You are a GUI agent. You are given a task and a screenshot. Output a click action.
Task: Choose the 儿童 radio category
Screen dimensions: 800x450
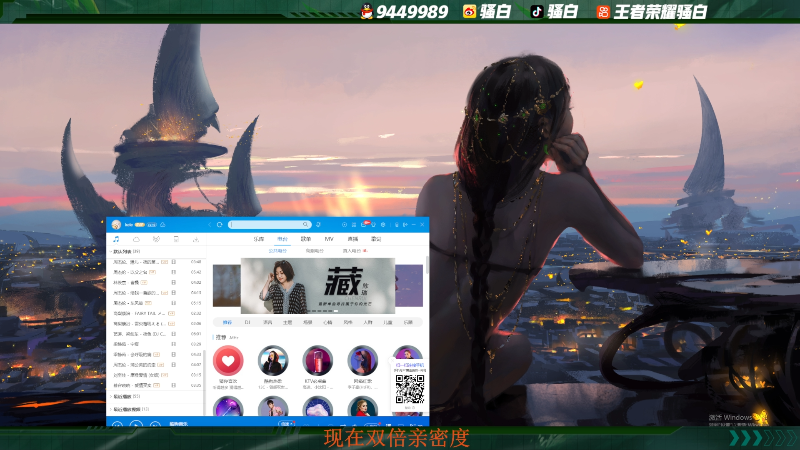pyautogui.click(x=388, y=322)
